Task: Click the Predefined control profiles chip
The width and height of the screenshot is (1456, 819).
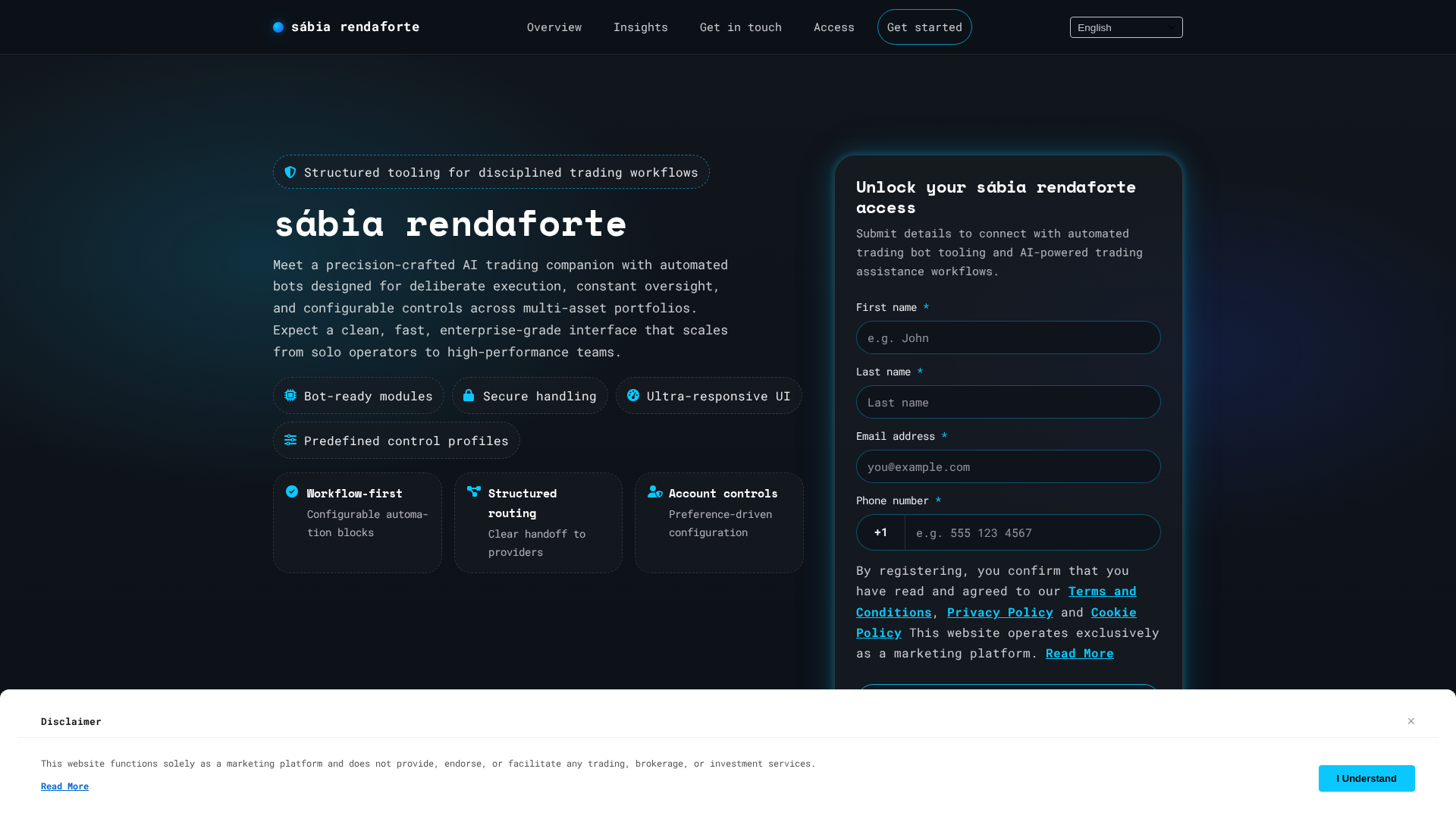Action: point(397,441)
